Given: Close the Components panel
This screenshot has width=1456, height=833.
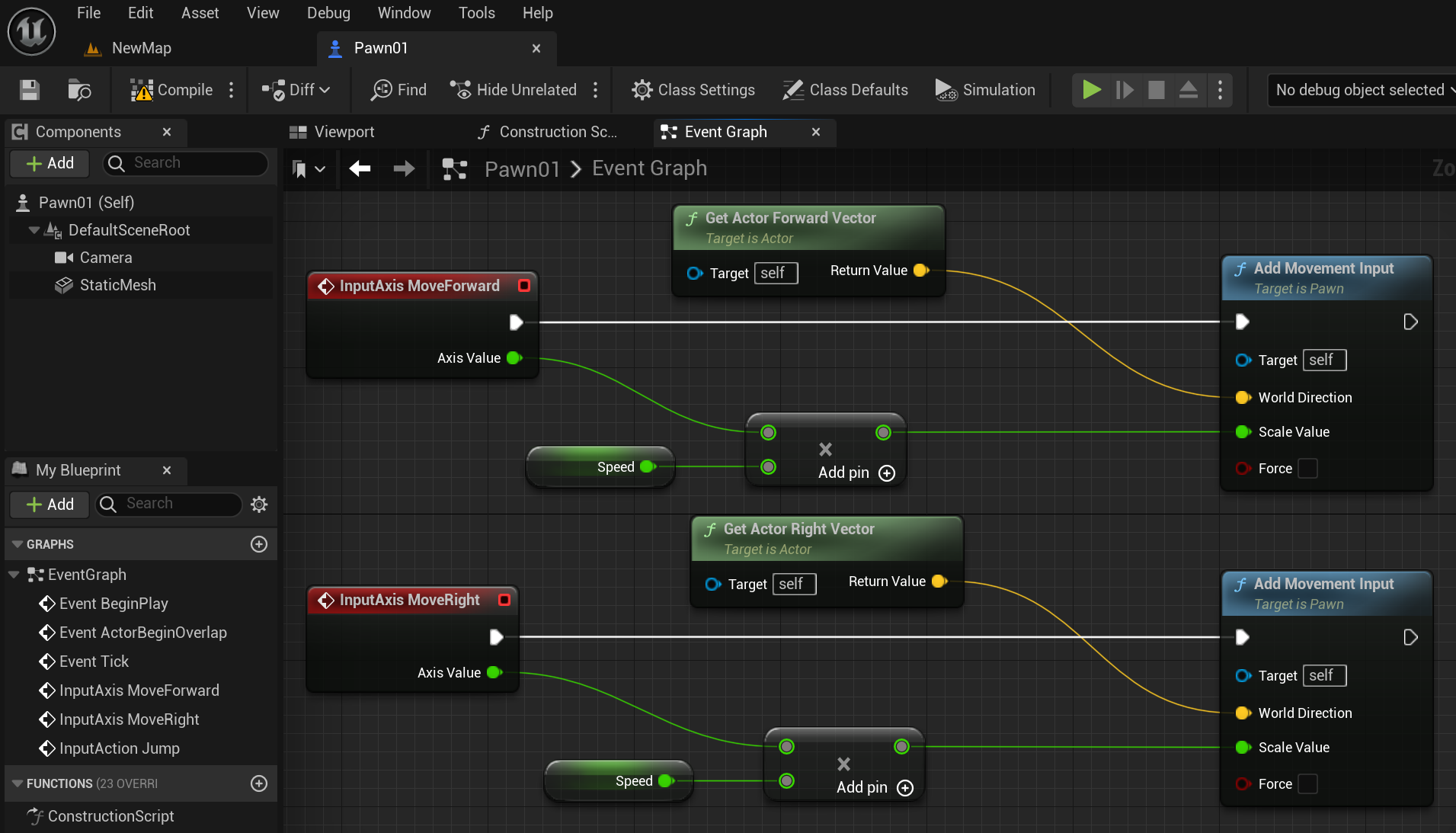Looking at the screenshot, I should pos(167,132).
